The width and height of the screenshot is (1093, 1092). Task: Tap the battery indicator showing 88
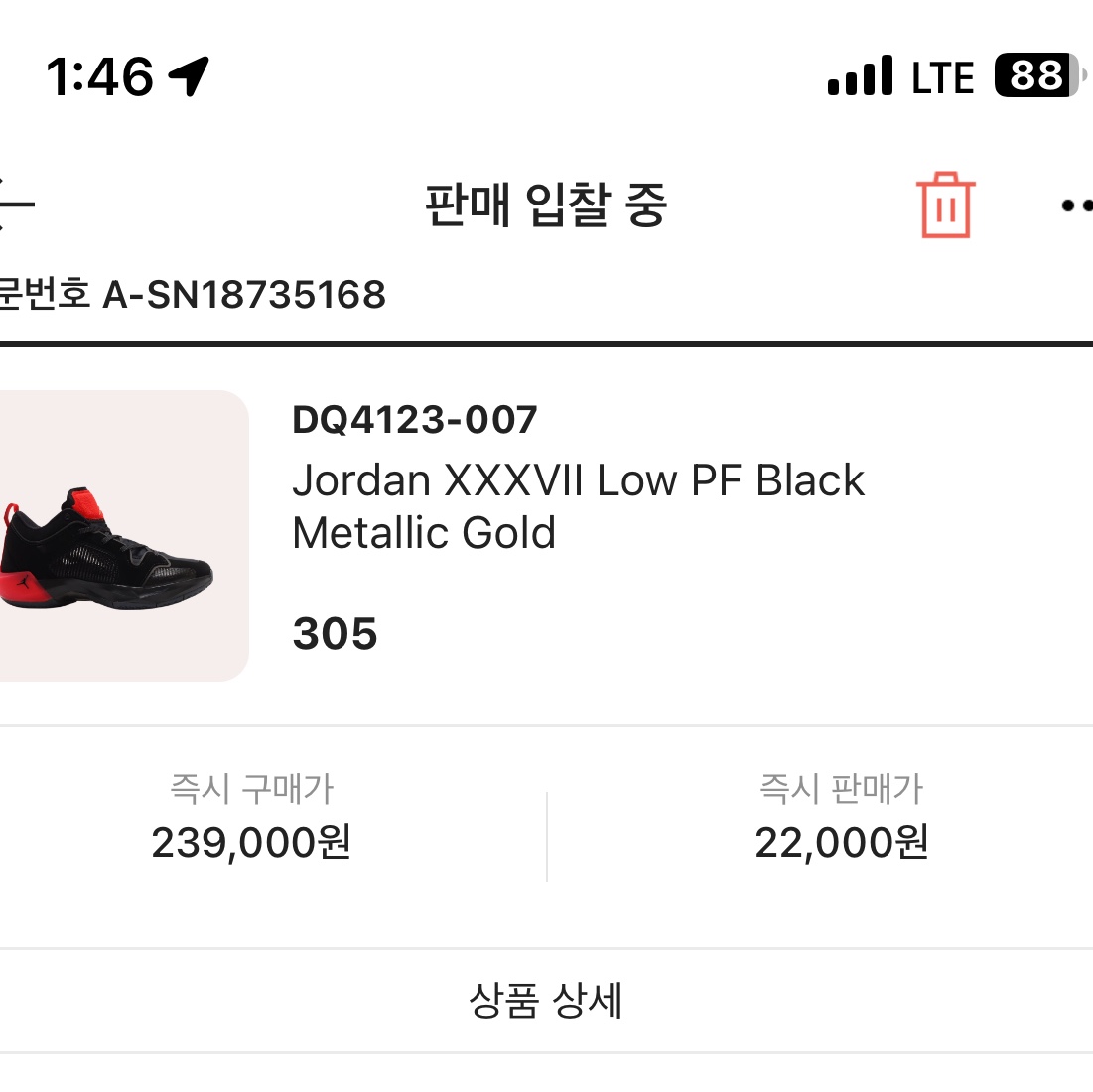tap(1038, 75)
